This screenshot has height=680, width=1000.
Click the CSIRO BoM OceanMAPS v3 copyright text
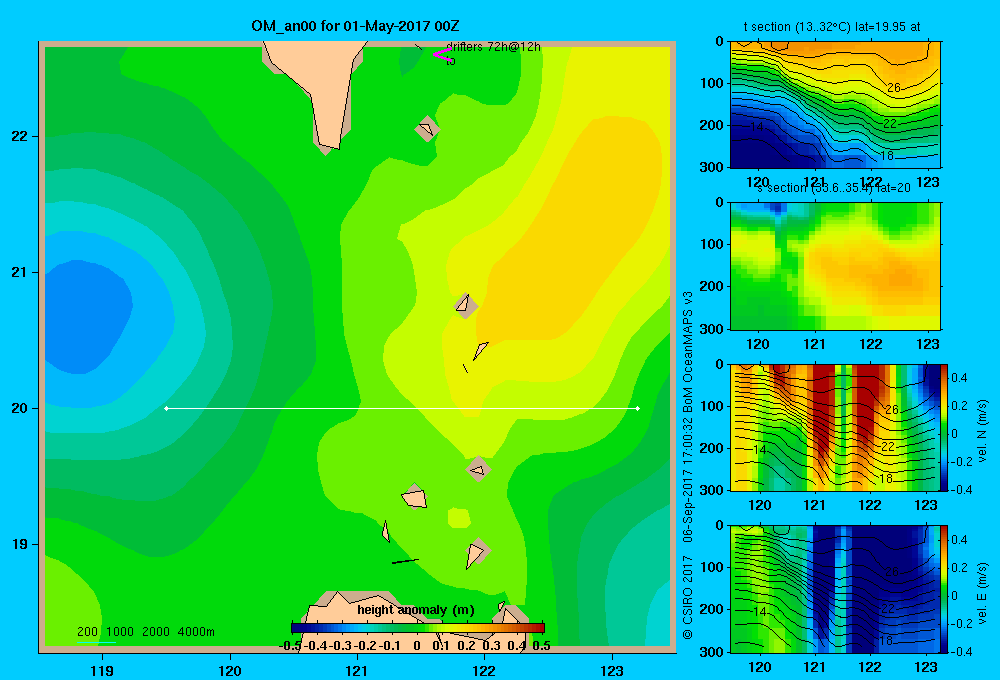pos(688,465)
